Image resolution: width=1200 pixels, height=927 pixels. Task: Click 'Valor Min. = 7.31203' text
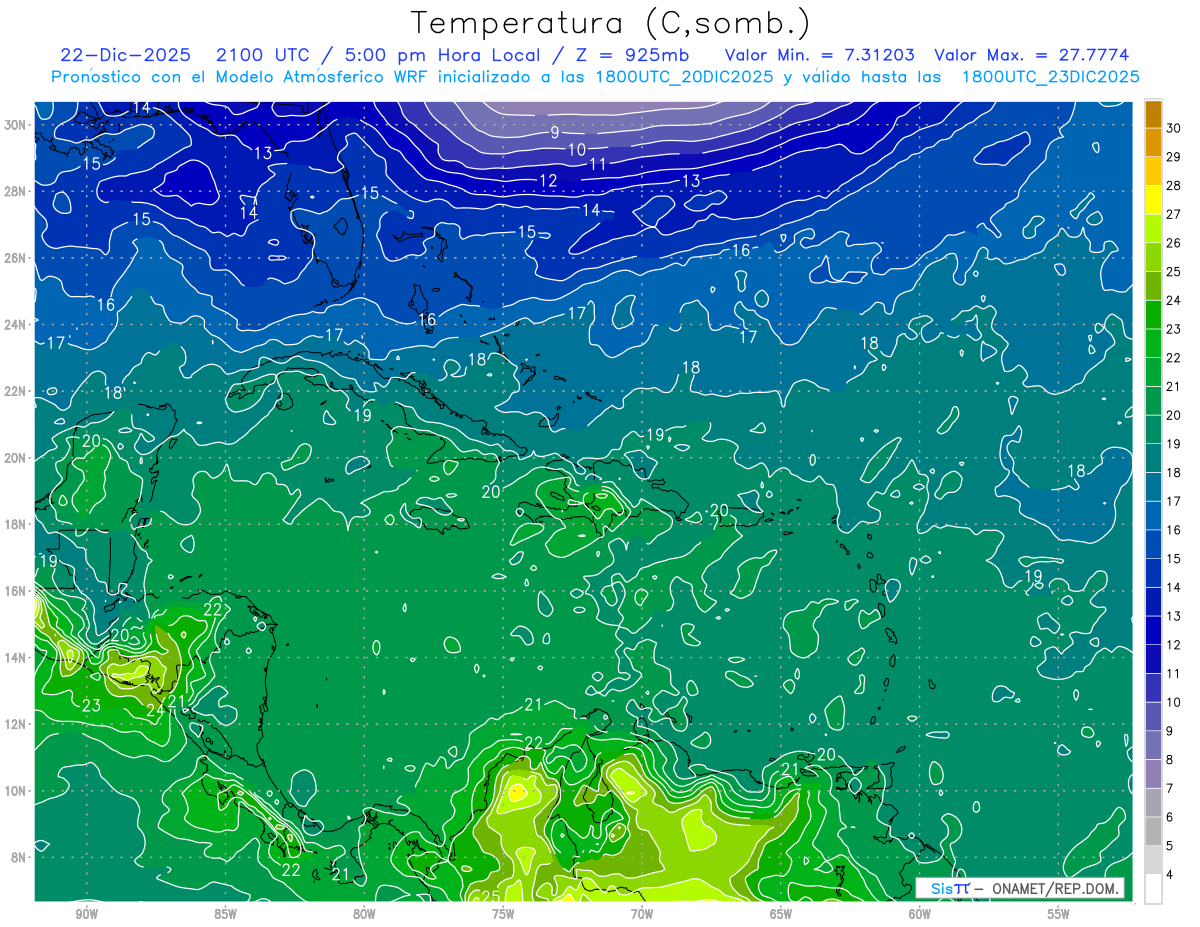821,55
